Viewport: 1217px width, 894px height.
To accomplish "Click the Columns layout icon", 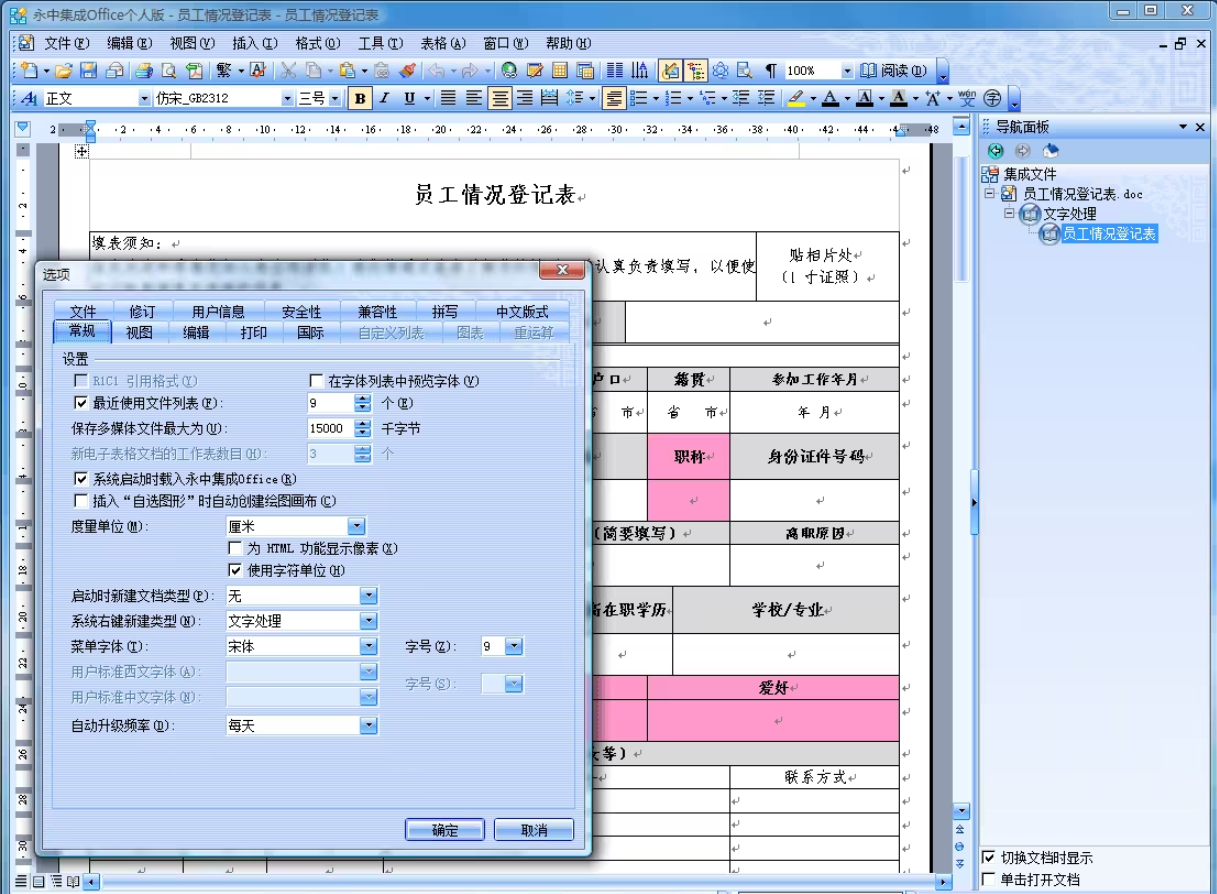I will tap(615, 71).
